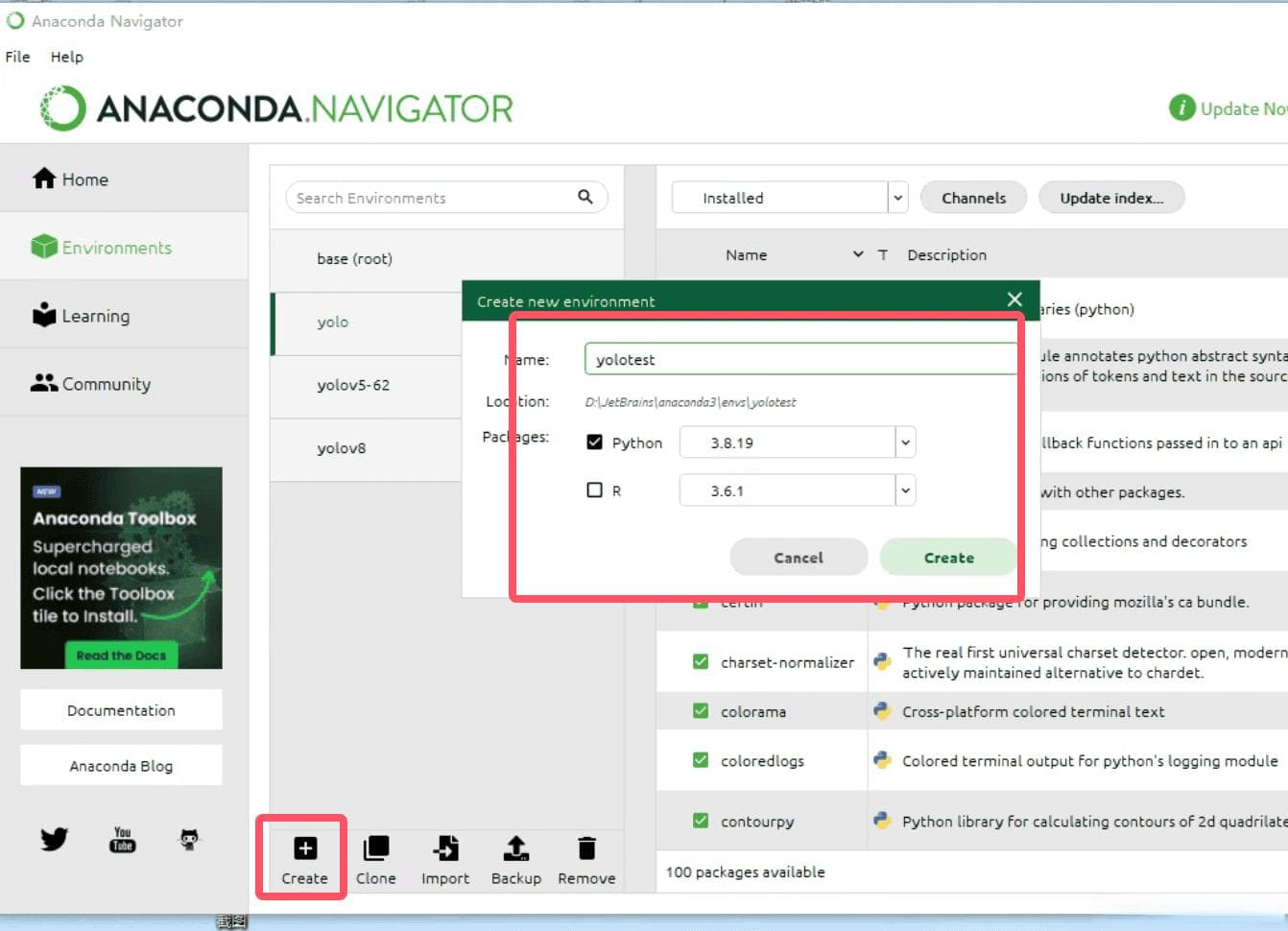The height and width of the screenshot is (931, 1288).
Task: Click the Anaconda Navigator logo ring
Action: pyautogui.click(x=63, y=108)
